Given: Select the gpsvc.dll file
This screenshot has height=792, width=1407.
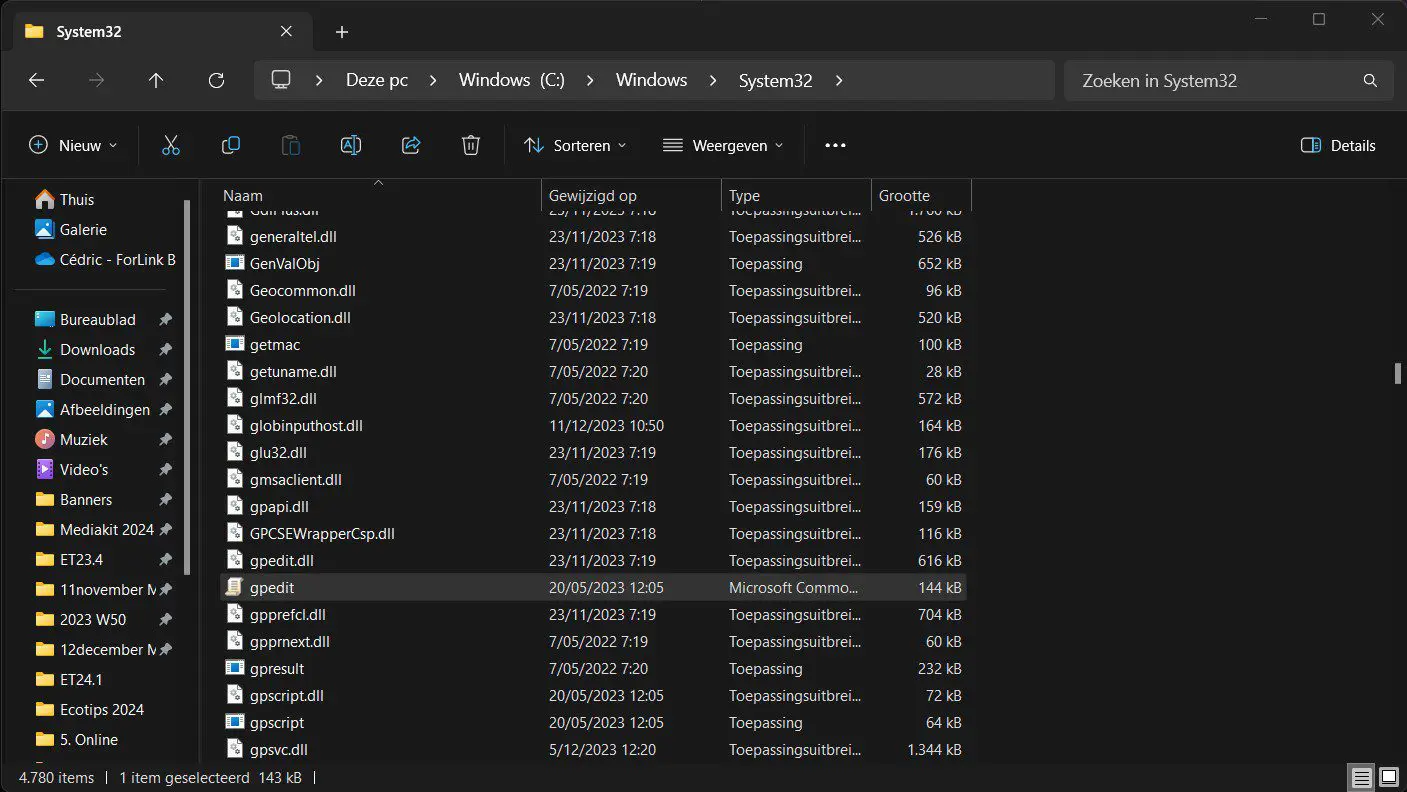Looking at the screenshot, I should [x=593, y=750].
